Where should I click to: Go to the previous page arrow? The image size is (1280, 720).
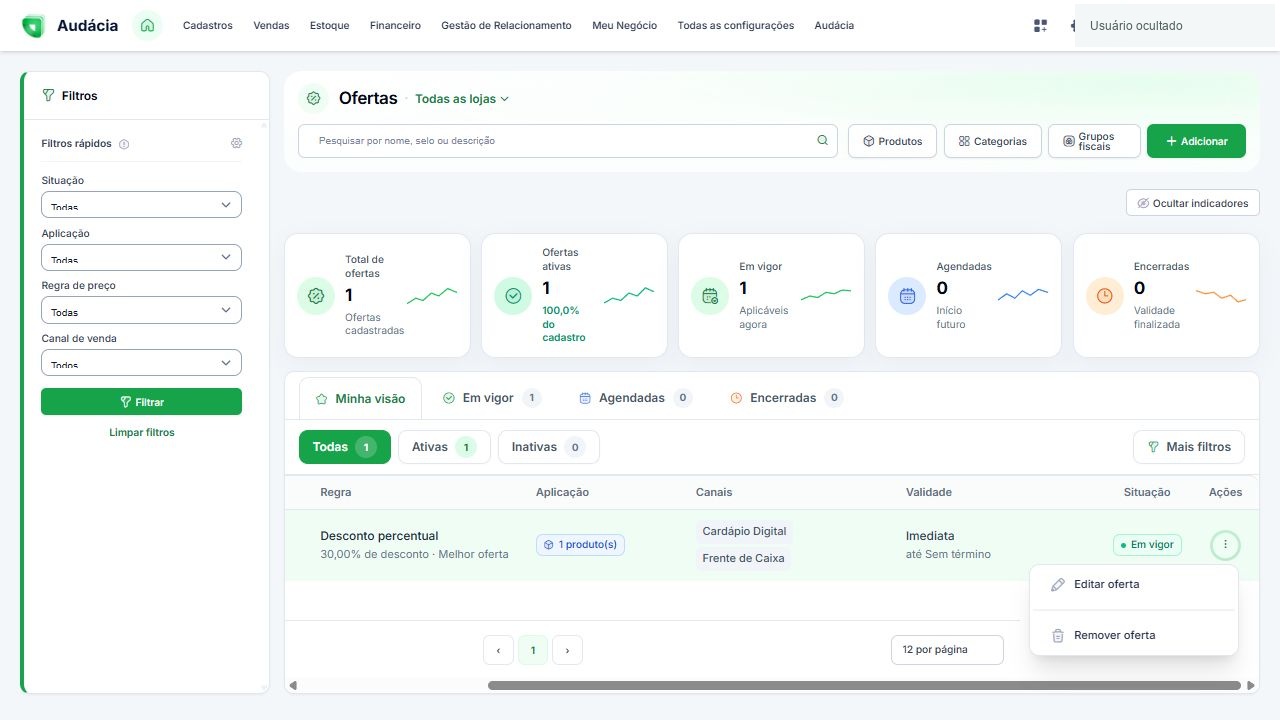coord(498,650)
